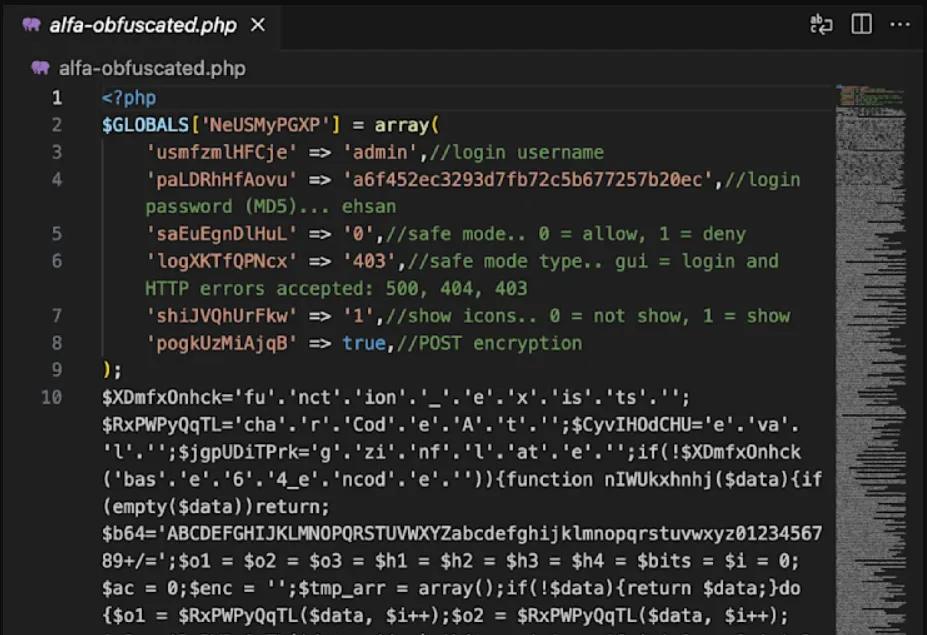Click the 'shiJVQhUrFkw' key on line 7
Image resolution: width=927 pixels, height=635 pixels.
tap(222, 316)
